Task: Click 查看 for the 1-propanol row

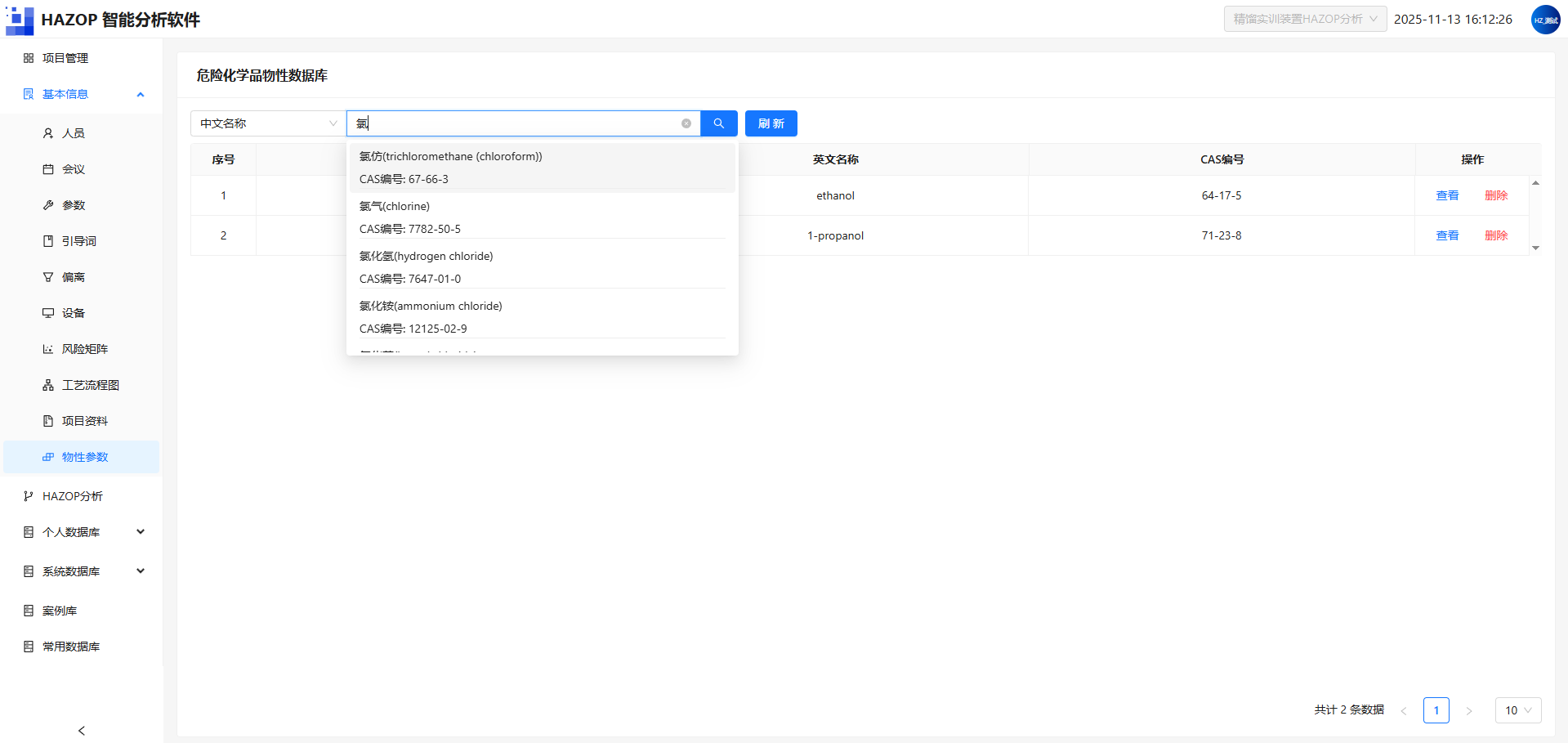Action: 1447,235
